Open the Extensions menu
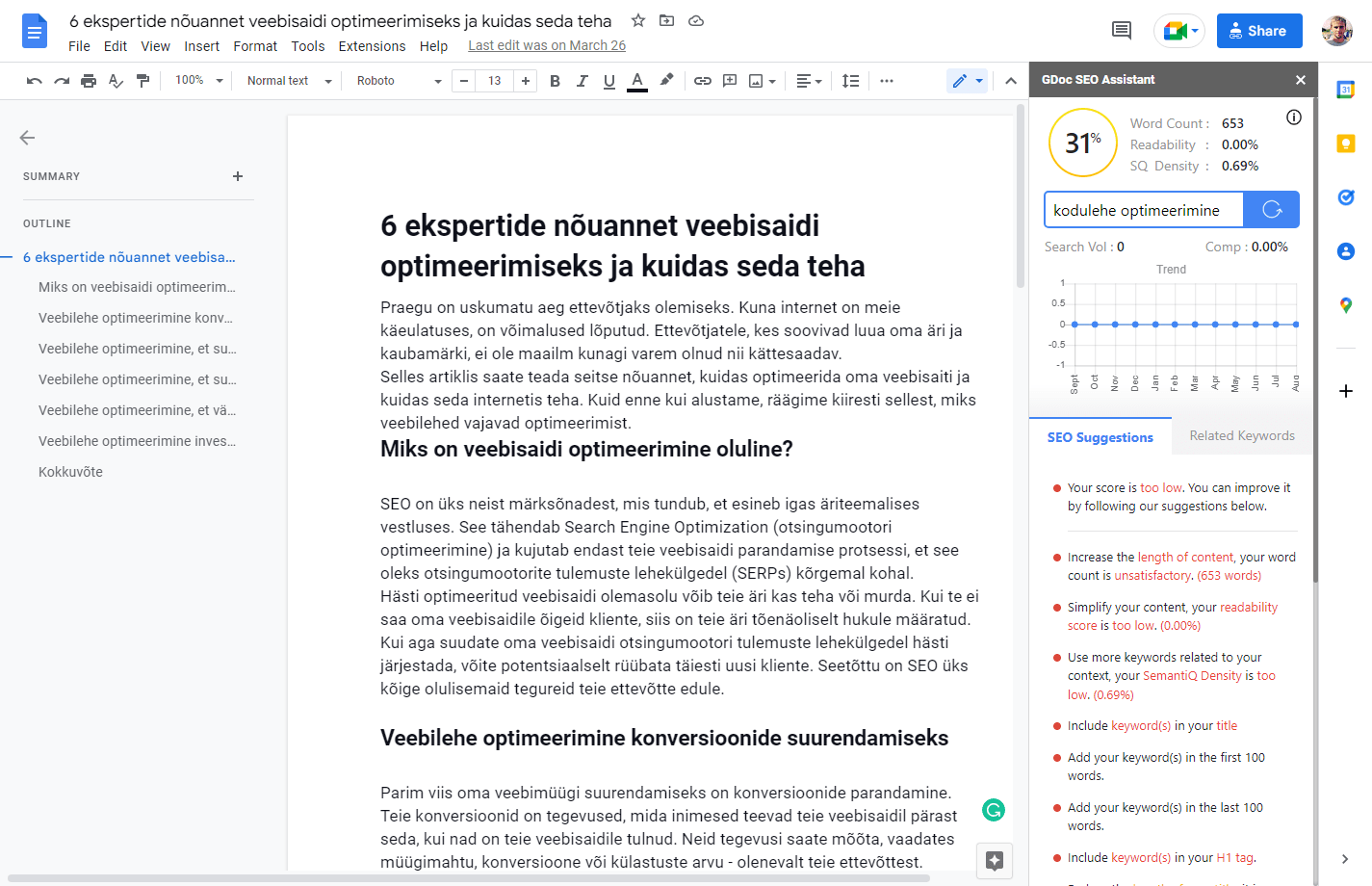 pyautogui.click(x=373, y=46)
